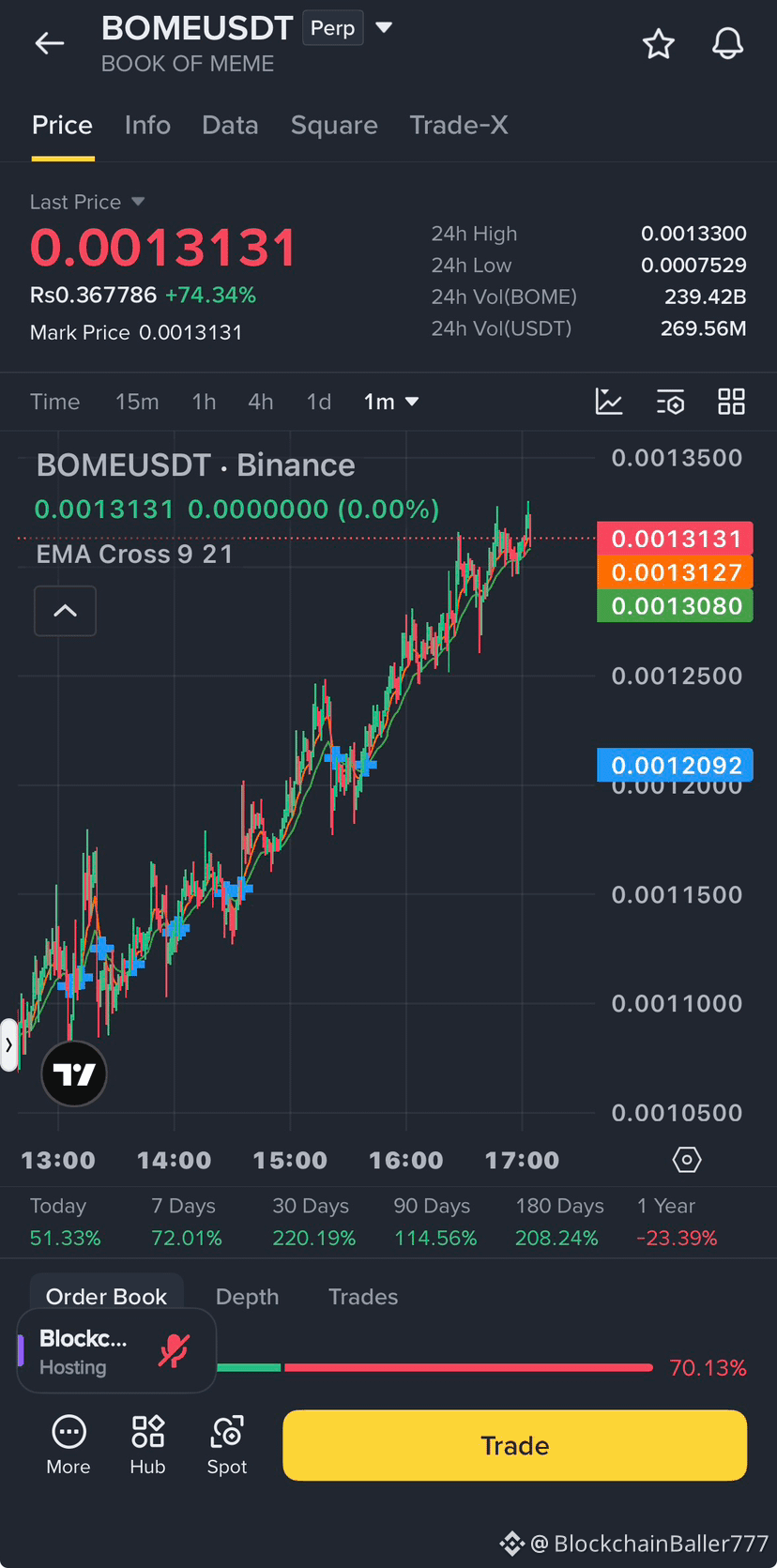Show the Depth tab
The image size is (777, 1568).
point(247,1296)
